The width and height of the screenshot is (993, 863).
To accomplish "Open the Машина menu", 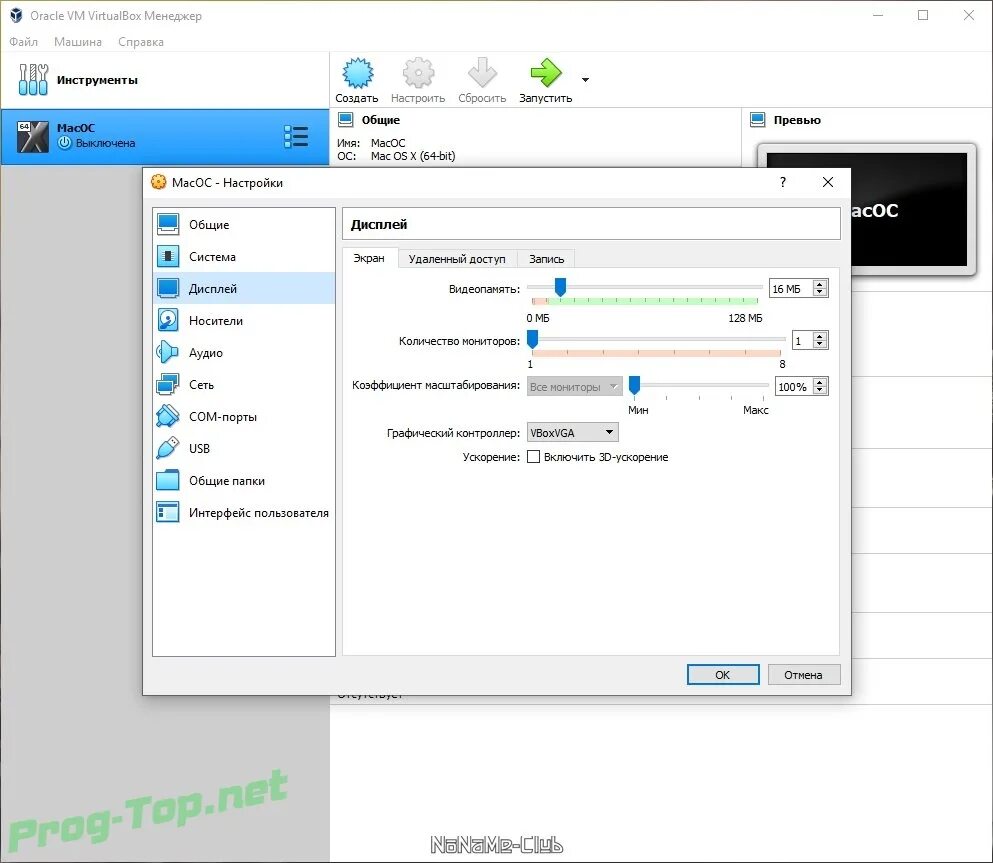I will [x=78, y=42].
